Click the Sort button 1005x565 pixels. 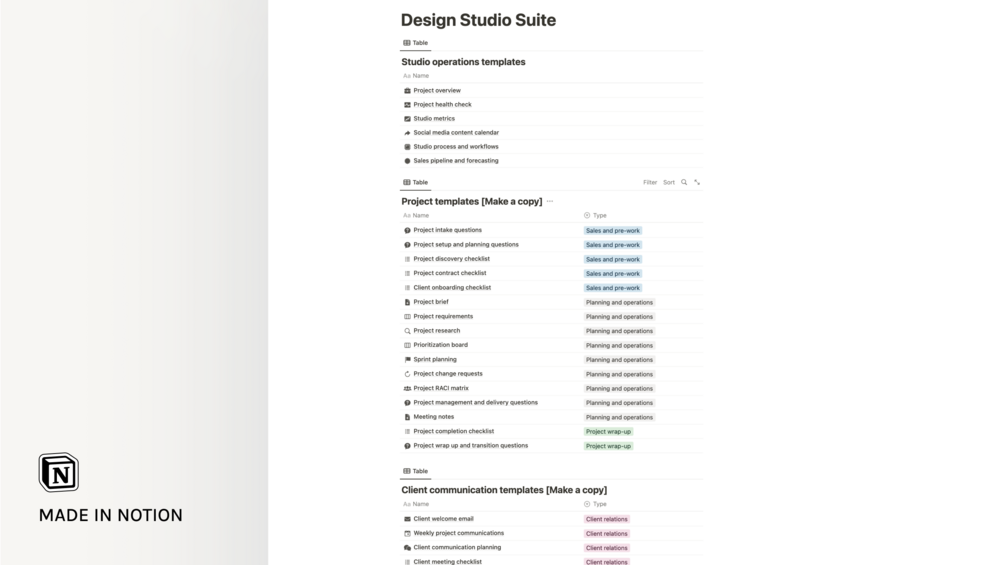[669, 182]
